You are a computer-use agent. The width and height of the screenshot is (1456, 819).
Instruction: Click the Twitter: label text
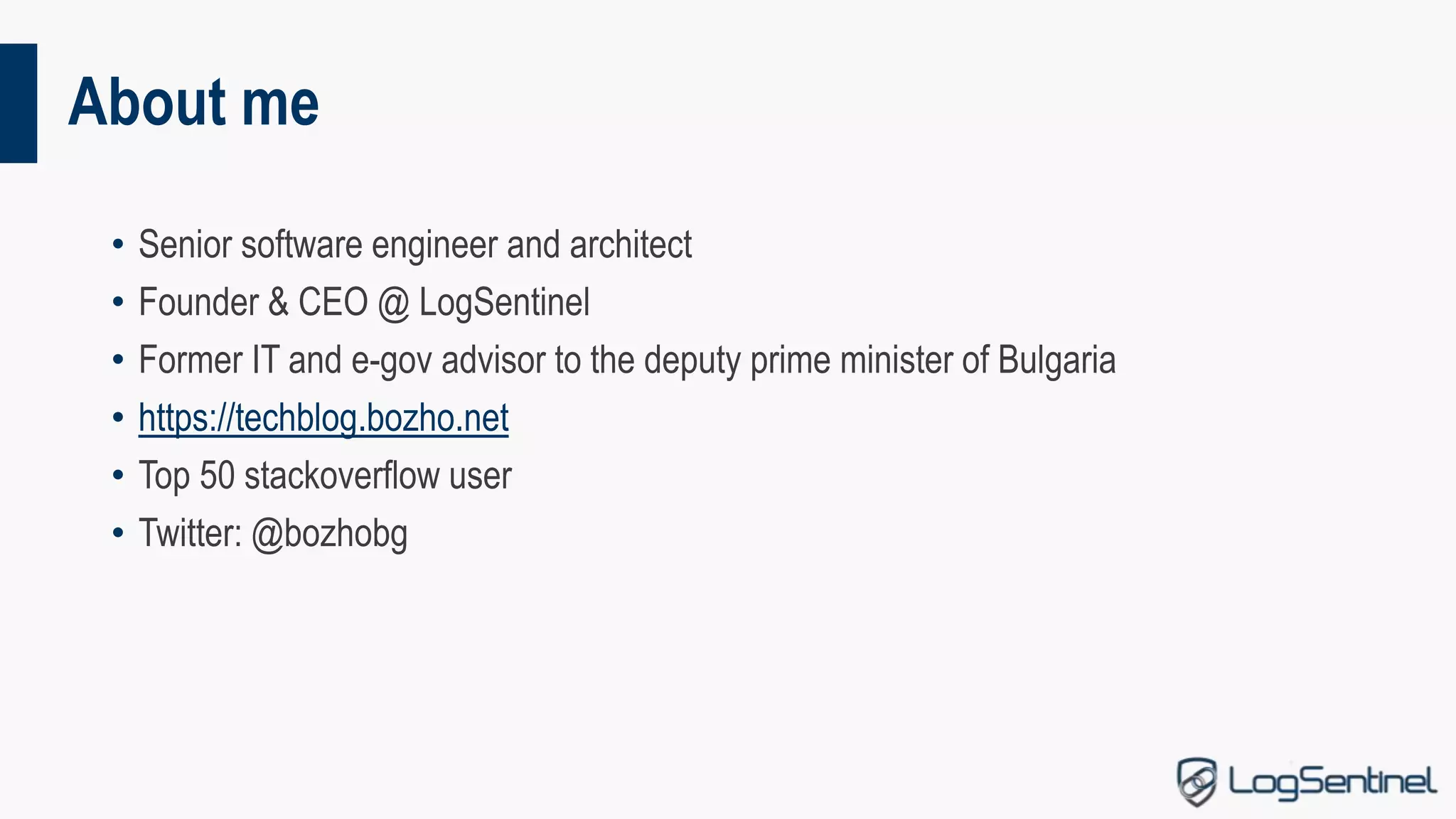191,533
